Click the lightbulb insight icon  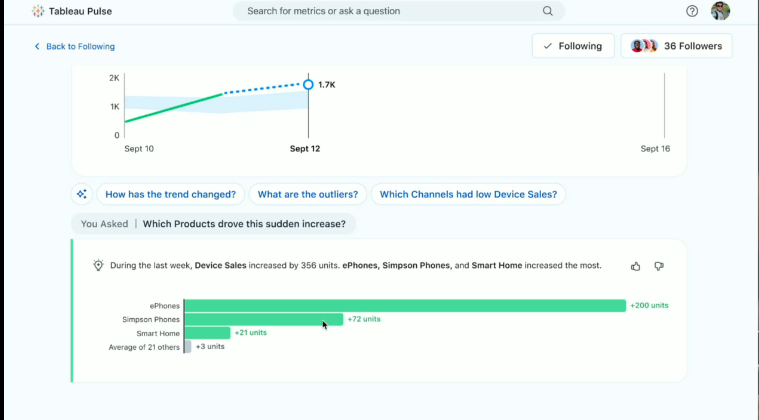tap(98, 265)
